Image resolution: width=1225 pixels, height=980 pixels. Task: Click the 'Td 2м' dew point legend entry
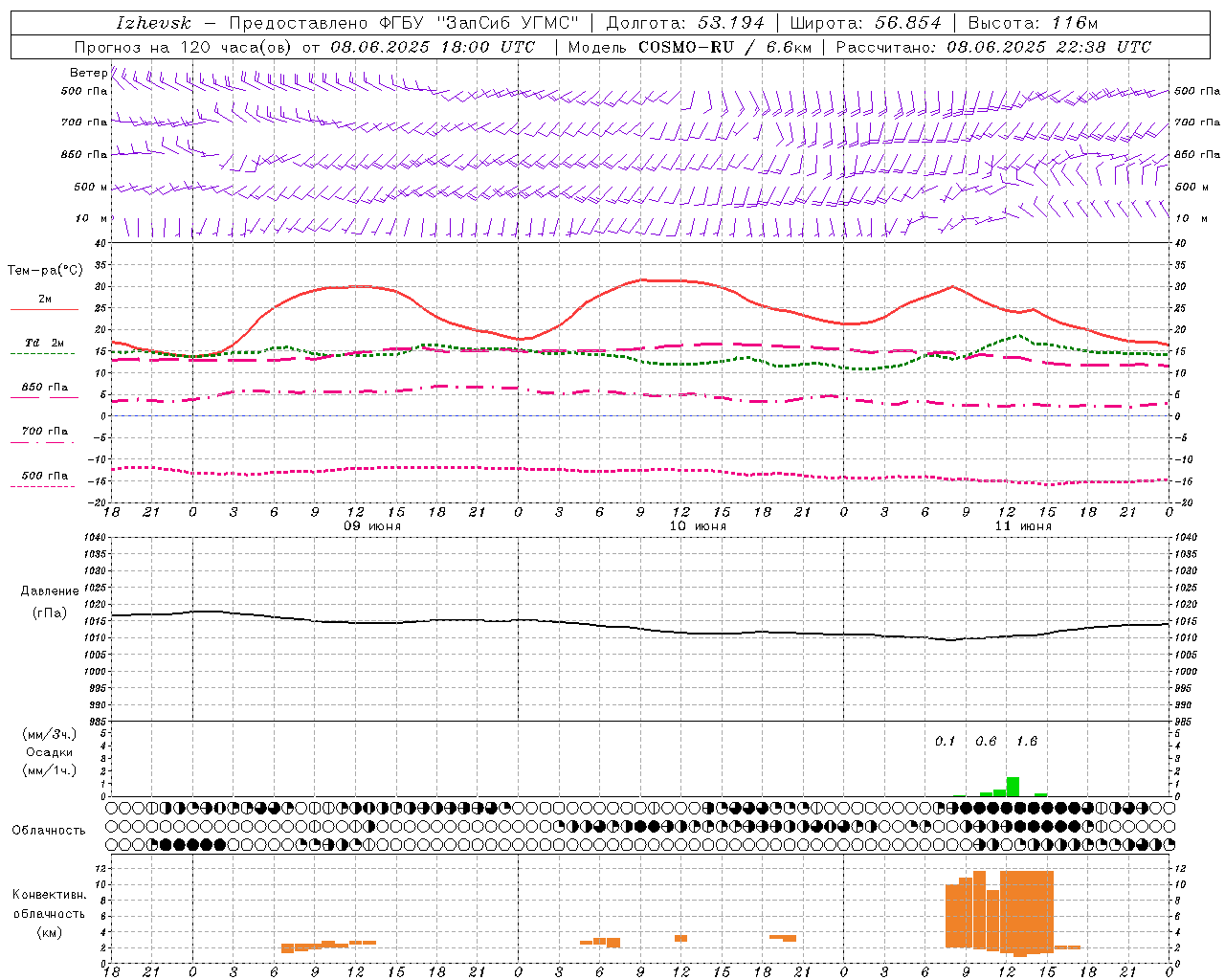pyautogui.click(x=45, y=343)
